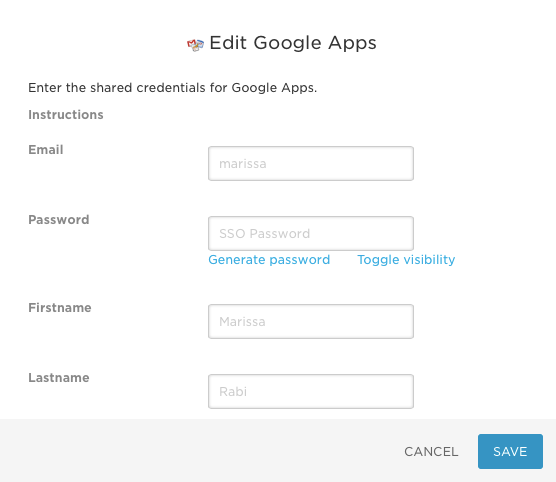This screenshot has height=482, width=556.
Task: Save the Google Apps credentials
Action: click(x=510, y=451)
